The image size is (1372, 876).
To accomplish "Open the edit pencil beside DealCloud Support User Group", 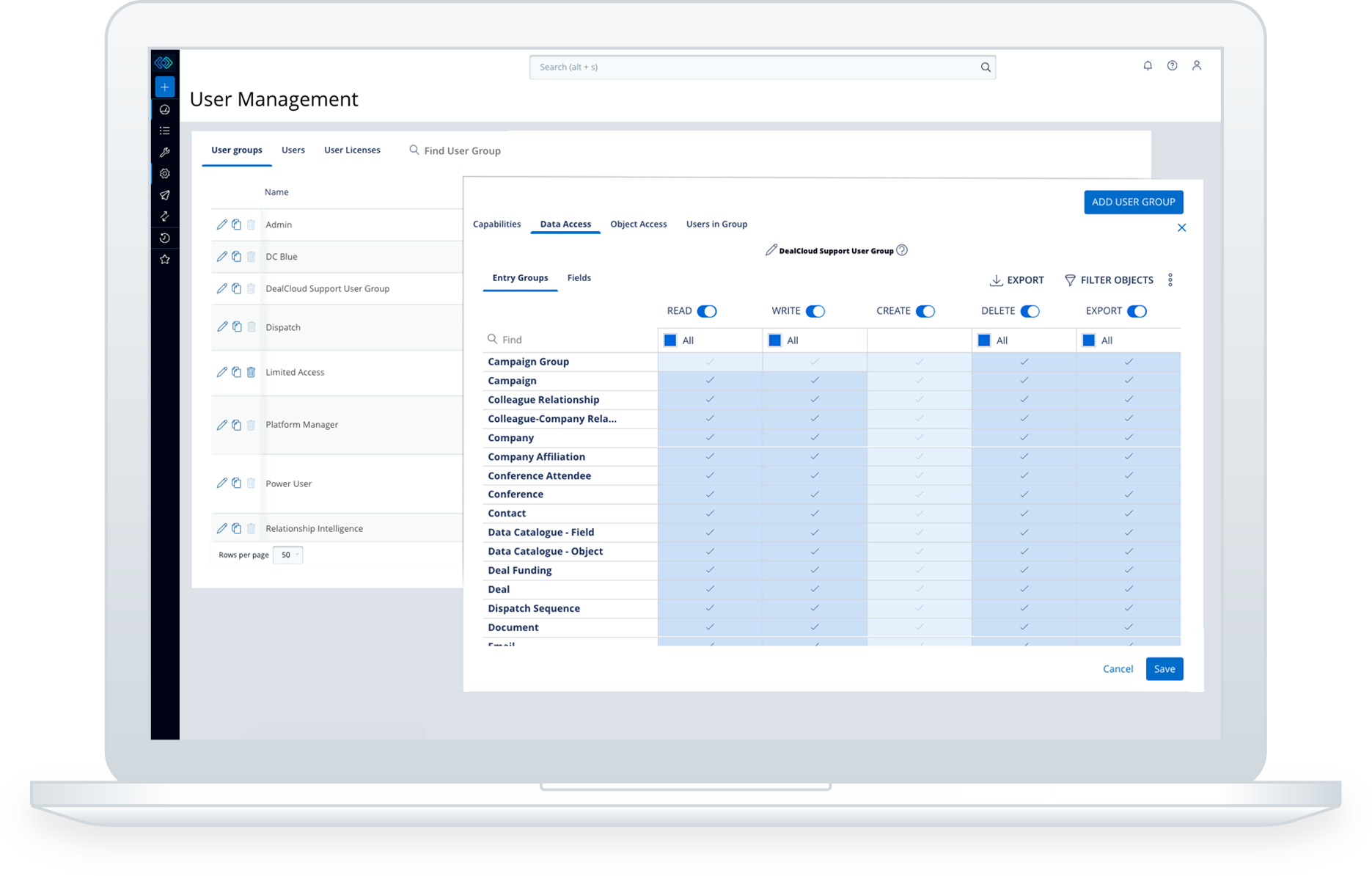I will tap(769, 249).
